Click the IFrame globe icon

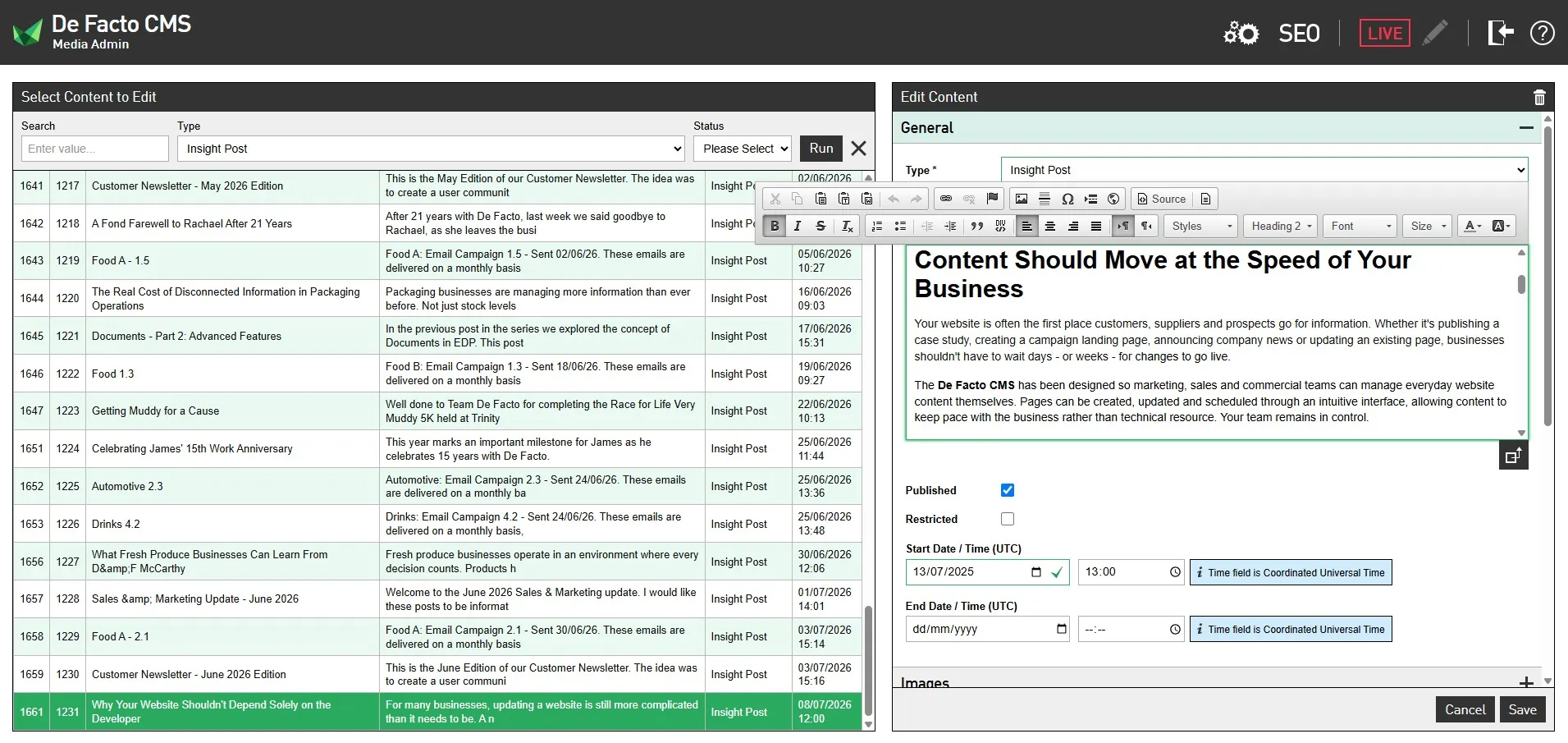(1113, 199)
